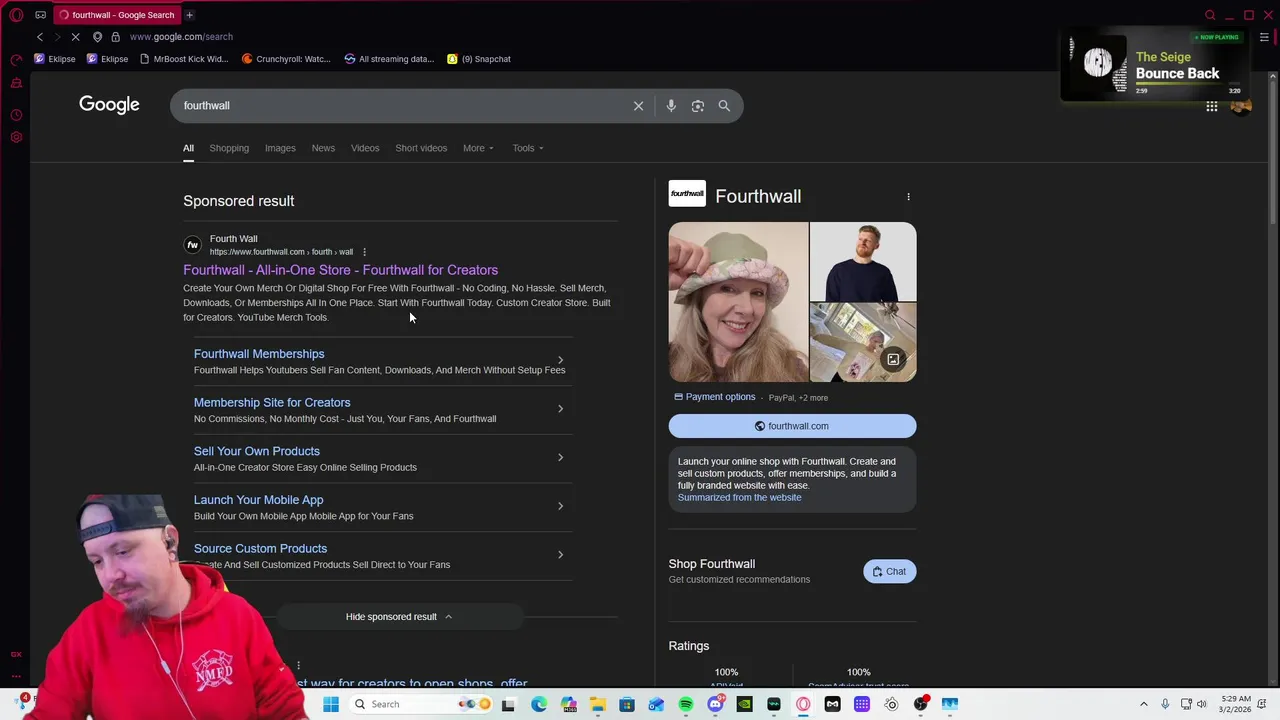Open Membership Site for Creators arrow
Viewport: 1280px width, 720px height.
tap(560, 409)
